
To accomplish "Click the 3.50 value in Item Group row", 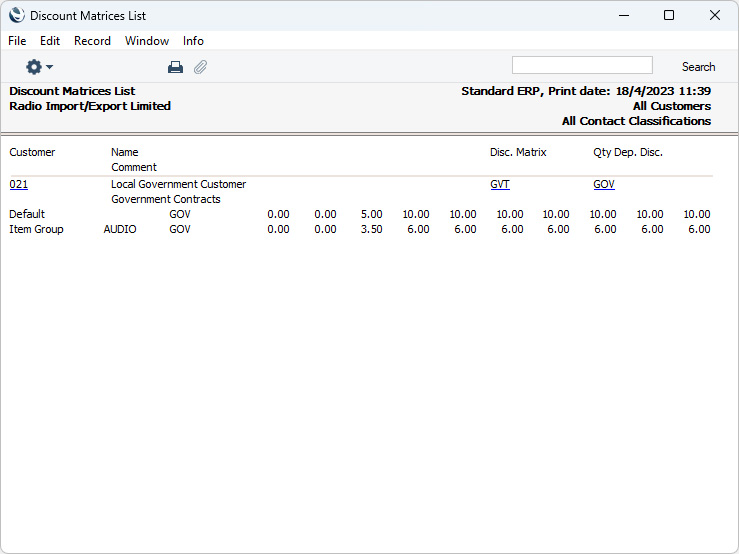I will coord(371,230).
